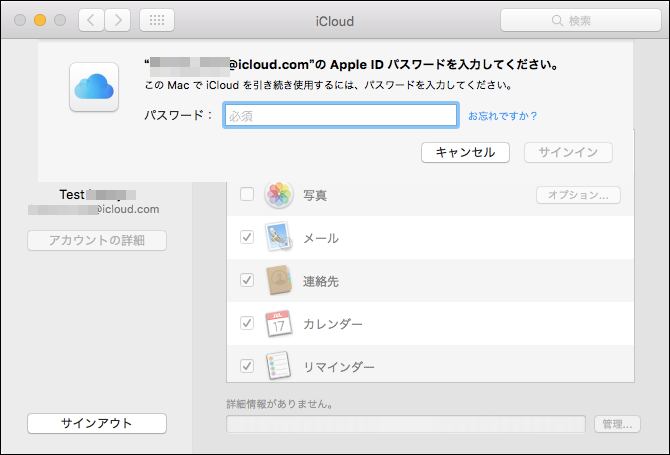Click the メール label
Screen dimensions: 670x455
click(x=321, y=238)
